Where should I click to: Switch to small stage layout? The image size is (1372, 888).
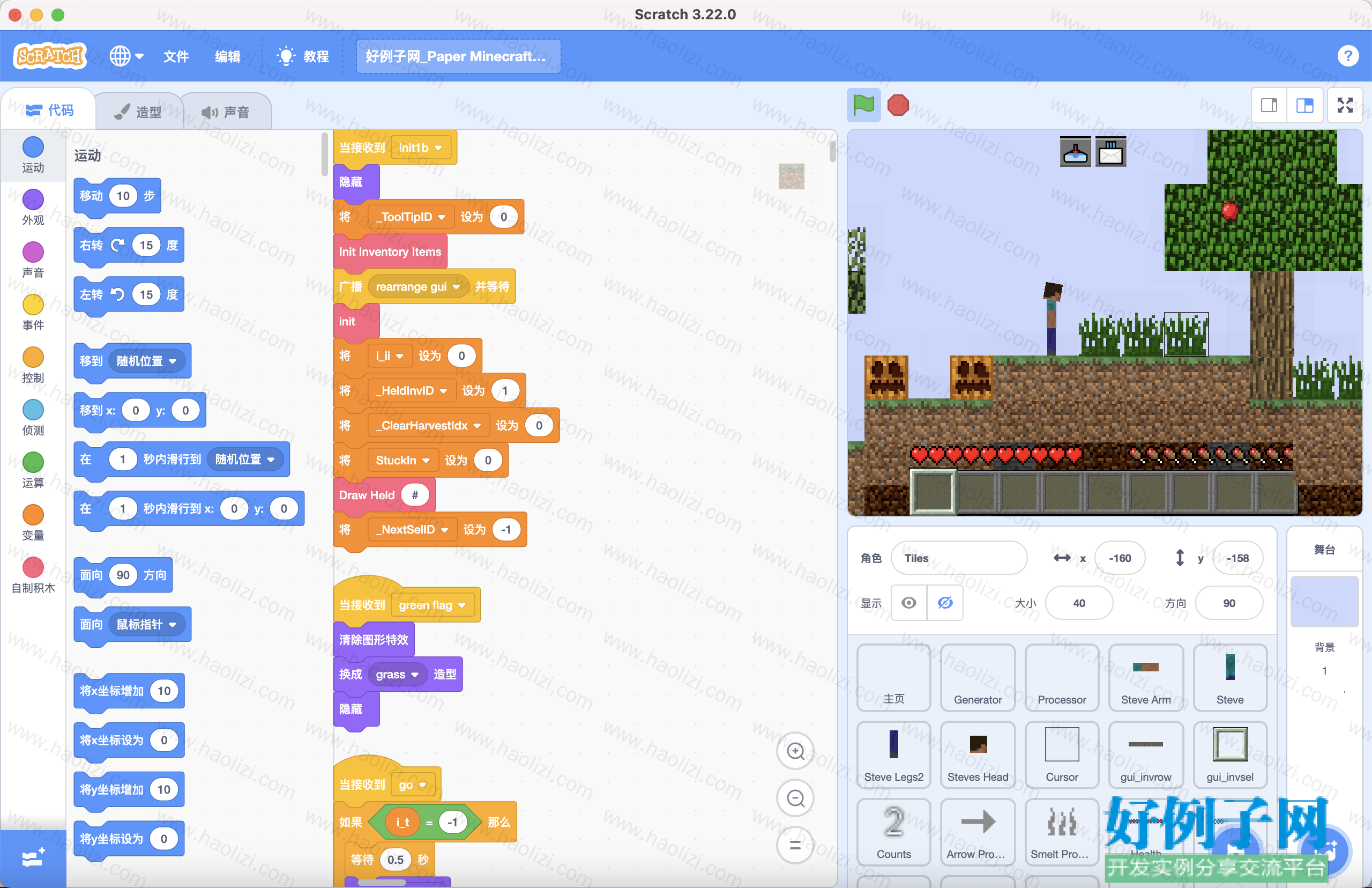tap(1269, 105)
